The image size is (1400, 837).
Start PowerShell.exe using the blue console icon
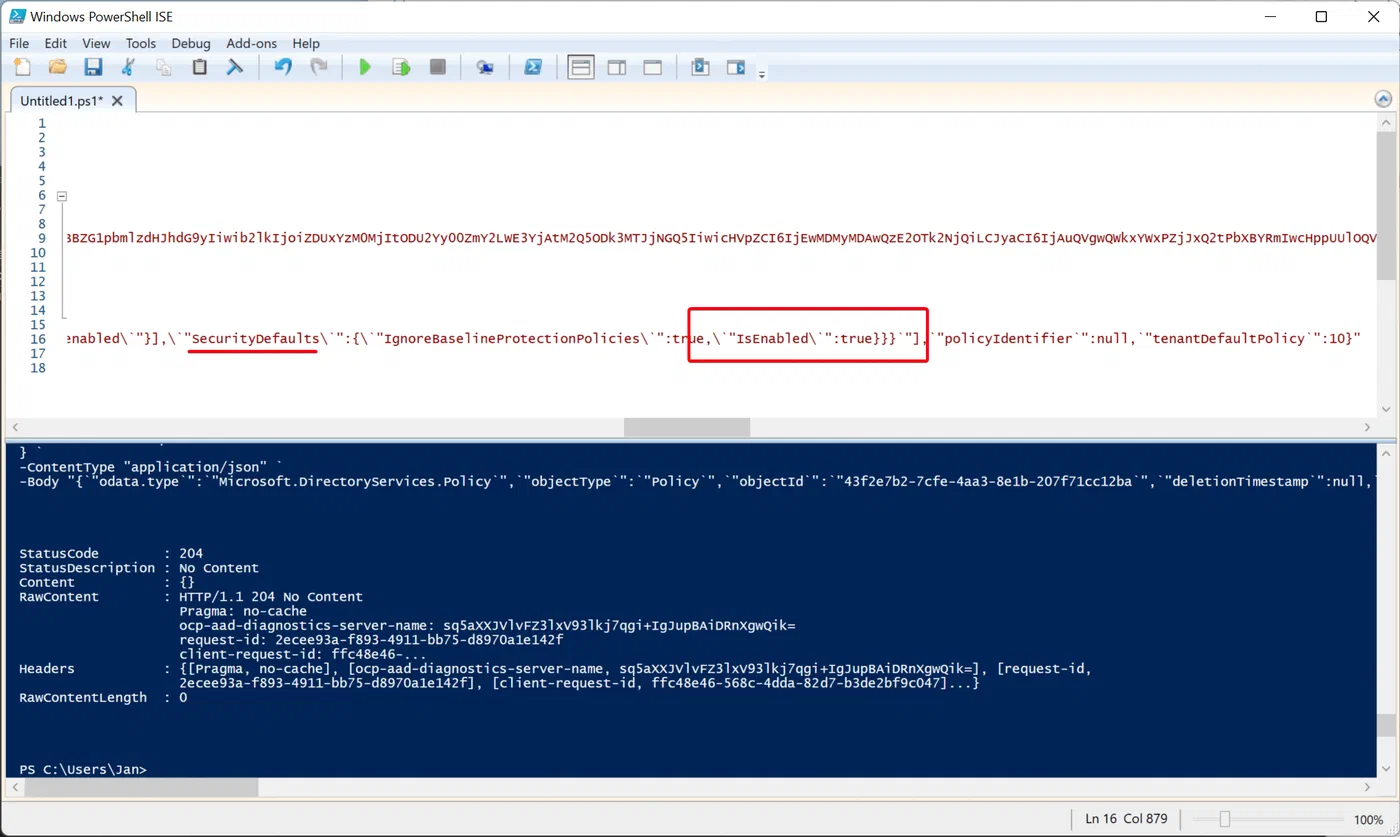click(x=533, y=67)
